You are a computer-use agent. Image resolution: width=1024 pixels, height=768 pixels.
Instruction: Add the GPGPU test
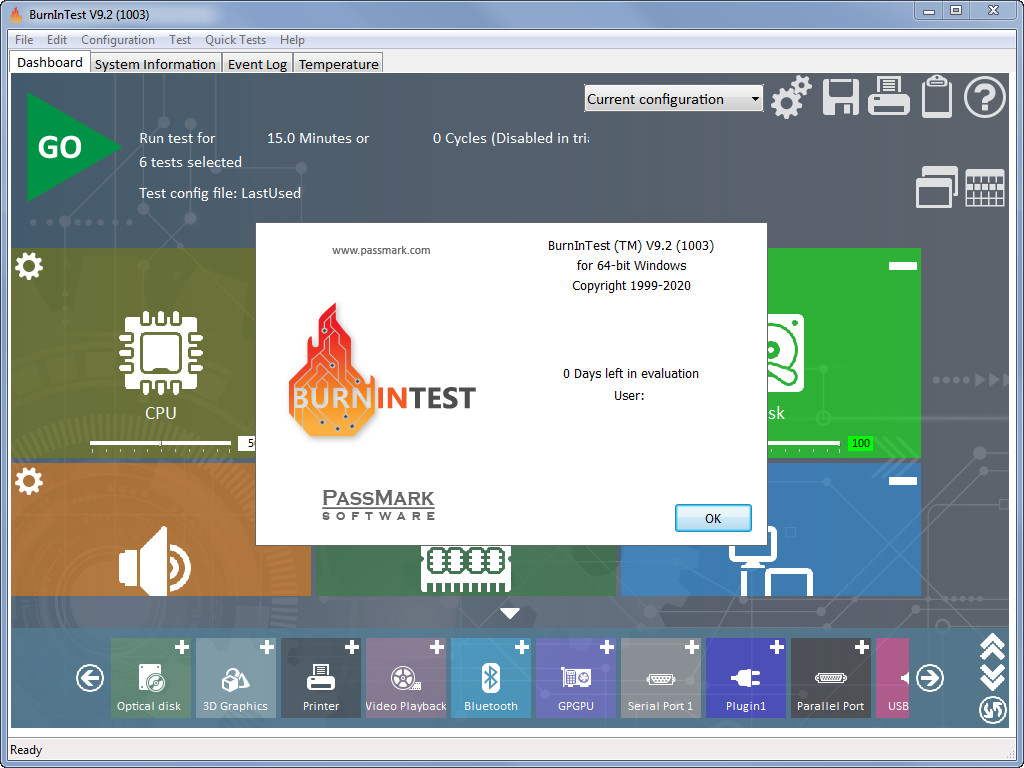(607, 647)
